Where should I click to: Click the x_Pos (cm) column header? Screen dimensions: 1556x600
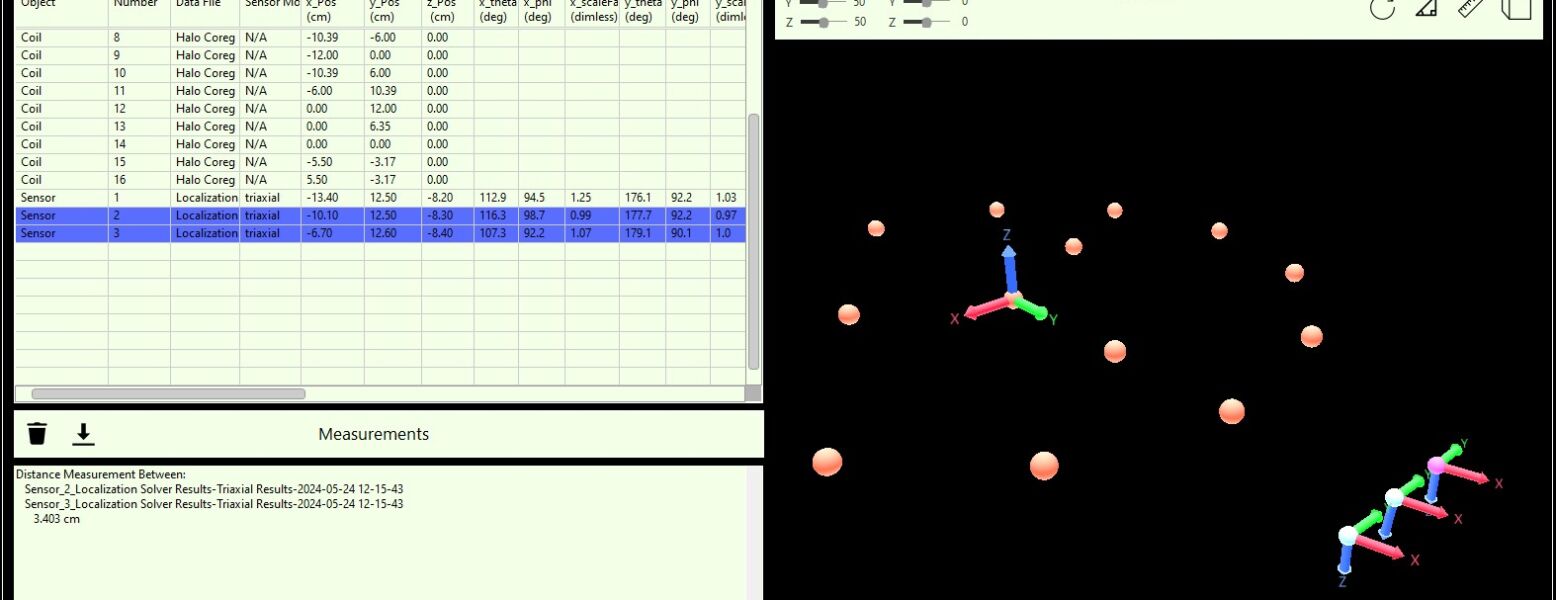pos(333,11)
